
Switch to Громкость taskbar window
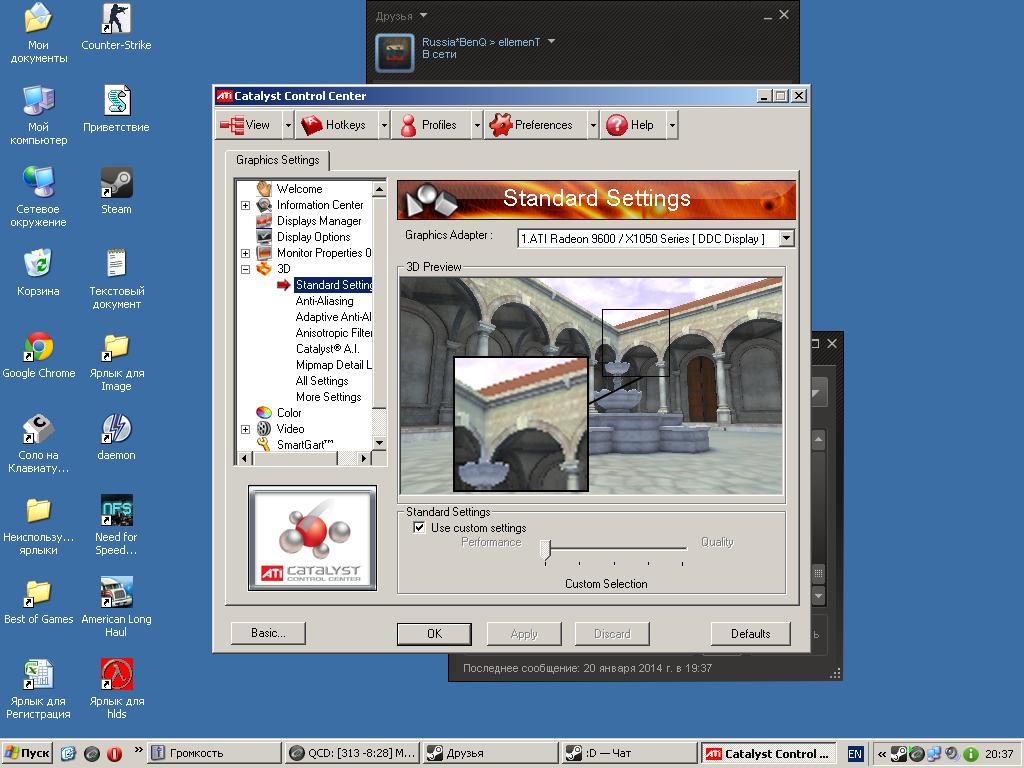click(214, 753)
